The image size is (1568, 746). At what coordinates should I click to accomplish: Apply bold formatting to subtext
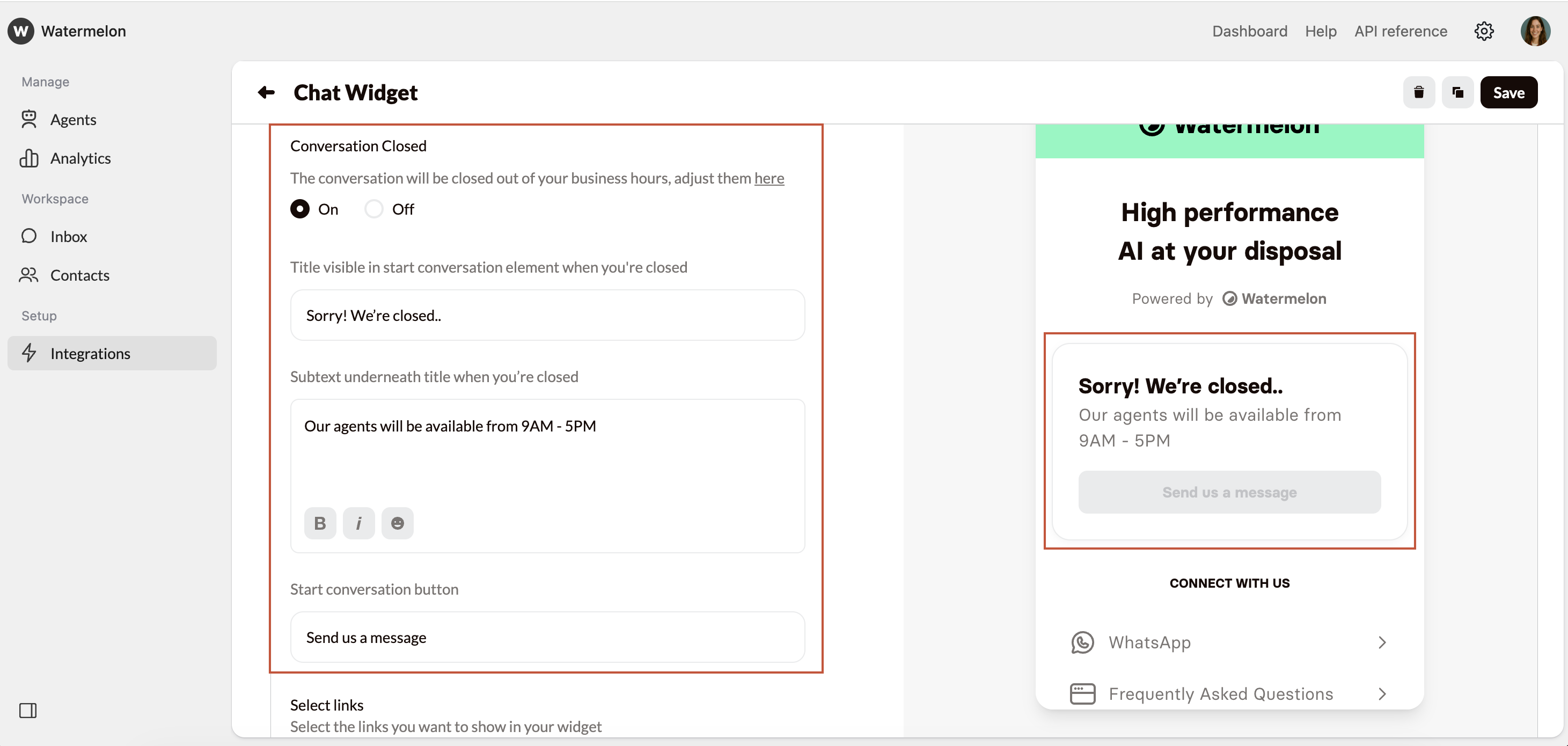coord(320,523)
